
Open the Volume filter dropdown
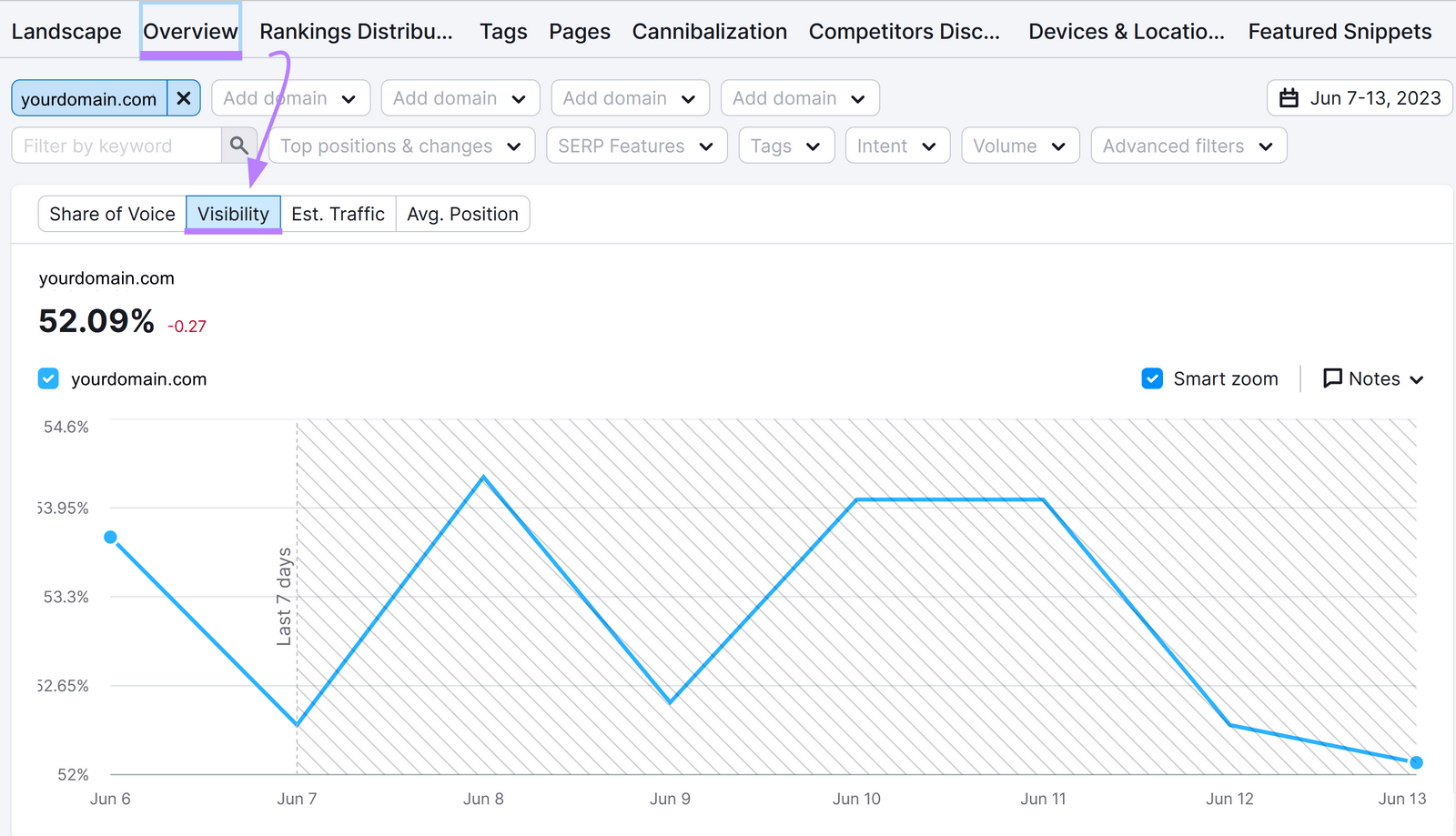click(1019, 145)
